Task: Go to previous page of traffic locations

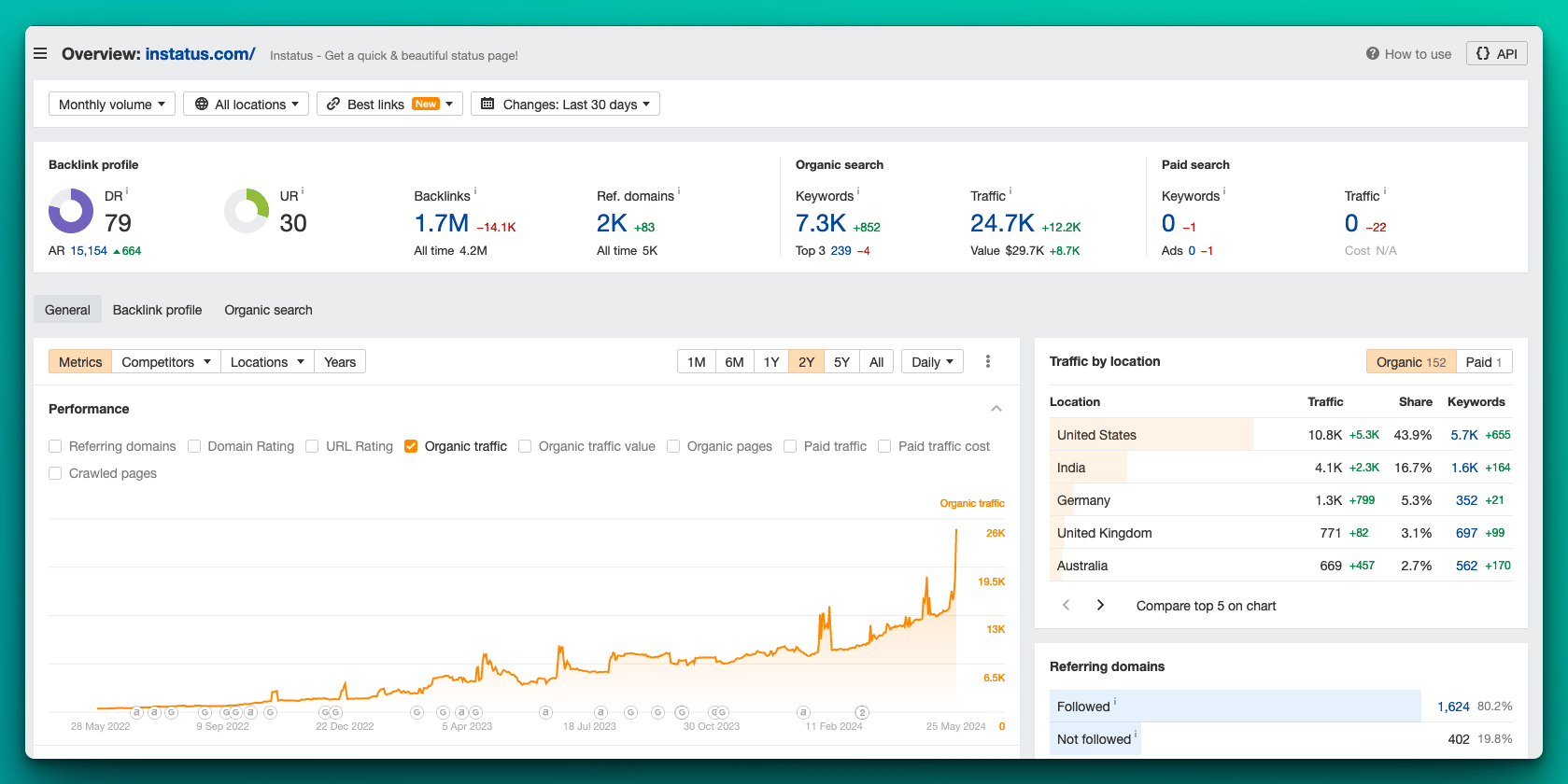Action: (1066, 605)
